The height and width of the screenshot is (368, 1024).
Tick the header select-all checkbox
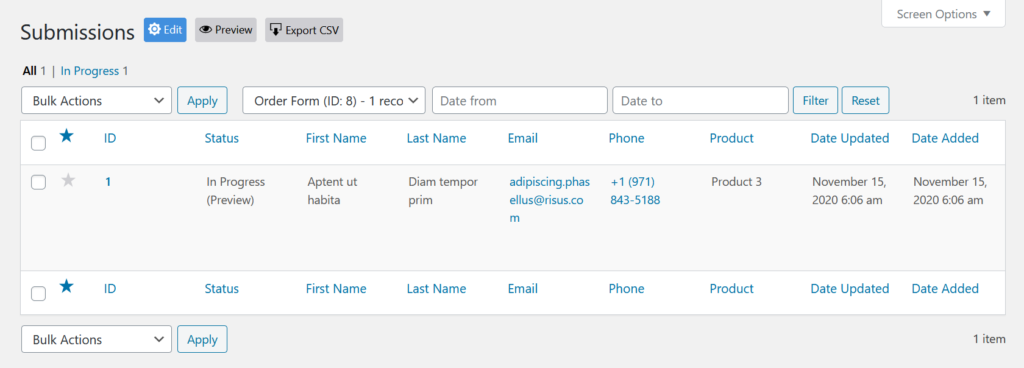tap(39, 143)
